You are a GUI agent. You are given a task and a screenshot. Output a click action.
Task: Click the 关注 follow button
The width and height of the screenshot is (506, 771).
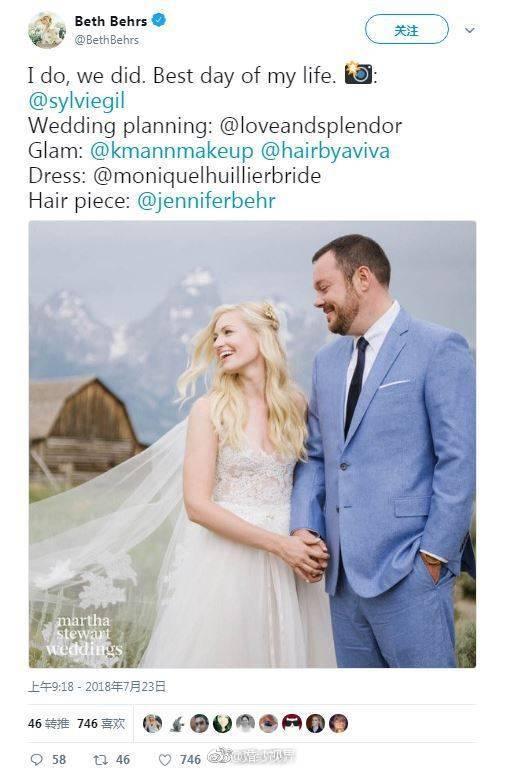click(407, 29)
